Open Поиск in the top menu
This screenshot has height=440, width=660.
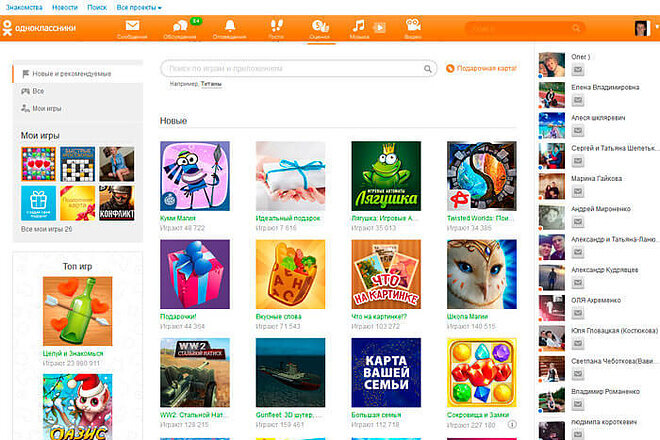click(97, 8)
